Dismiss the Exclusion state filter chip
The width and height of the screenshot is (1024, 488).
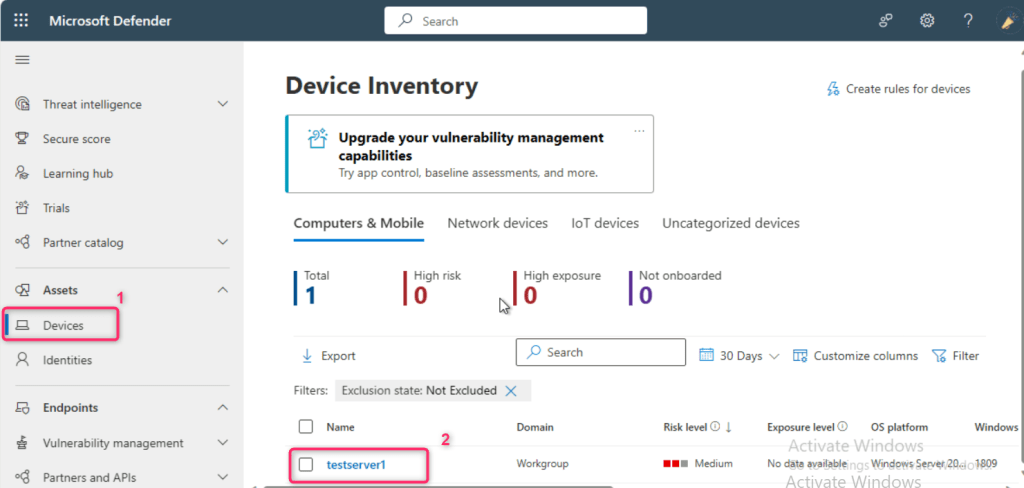pyautogui.click(x=511, y=391)
